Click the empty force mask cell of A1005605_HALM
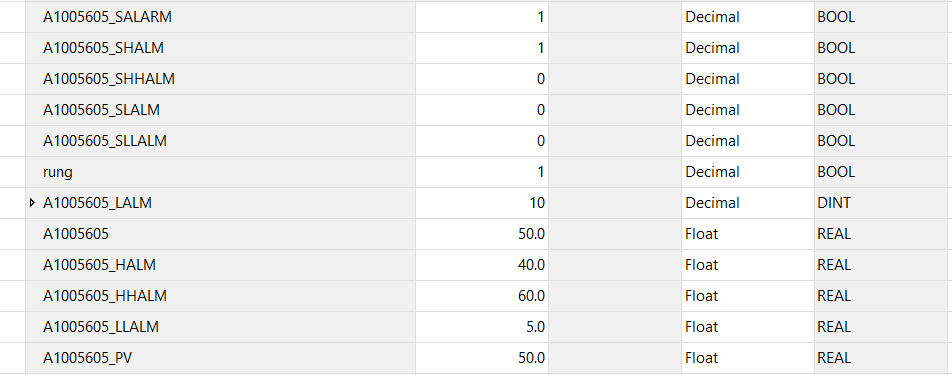The width and height of the screenshot is (952, 375). 614,265
